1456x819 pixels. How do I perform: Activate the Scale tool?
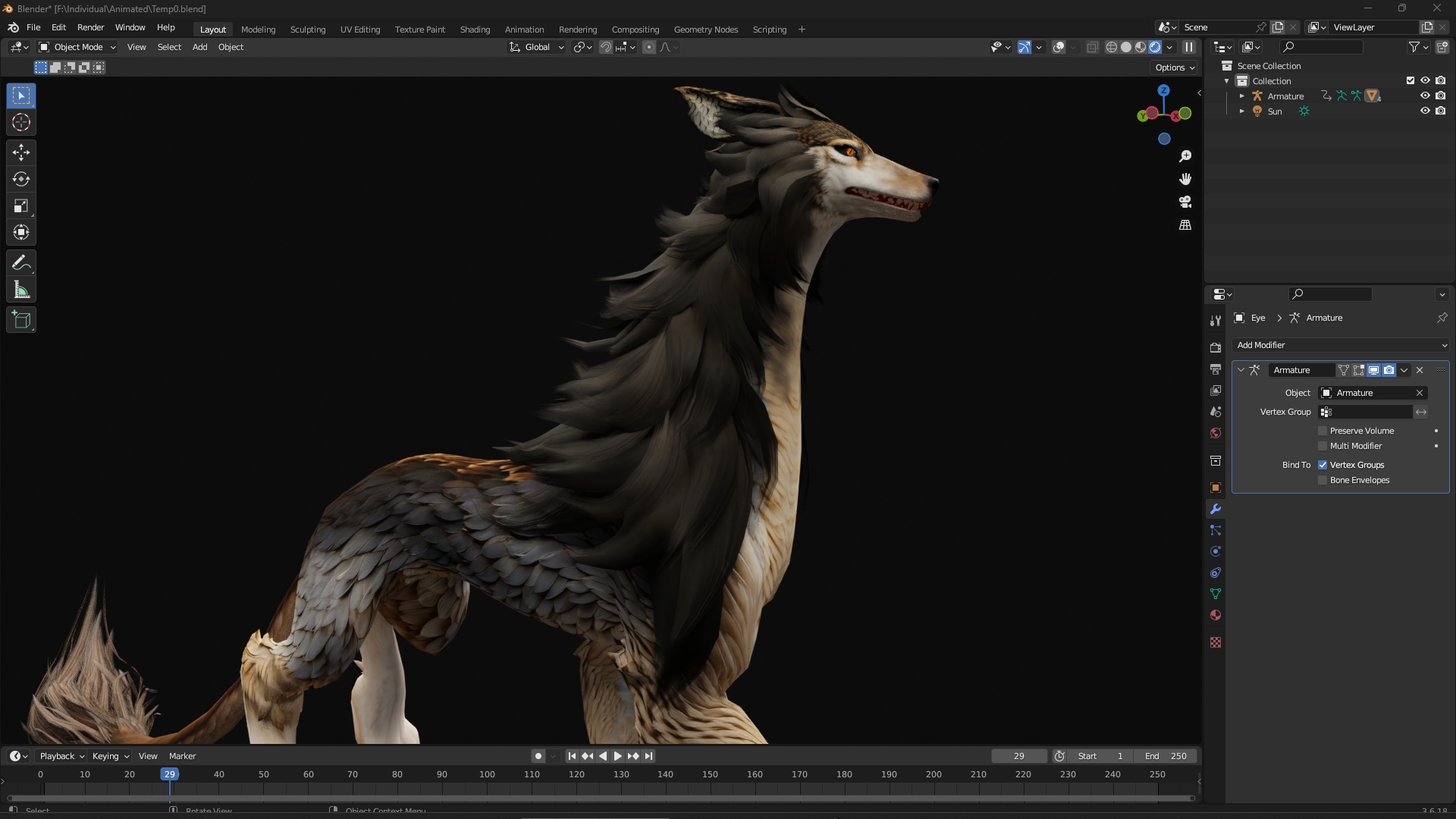click(x=21, y=206)
